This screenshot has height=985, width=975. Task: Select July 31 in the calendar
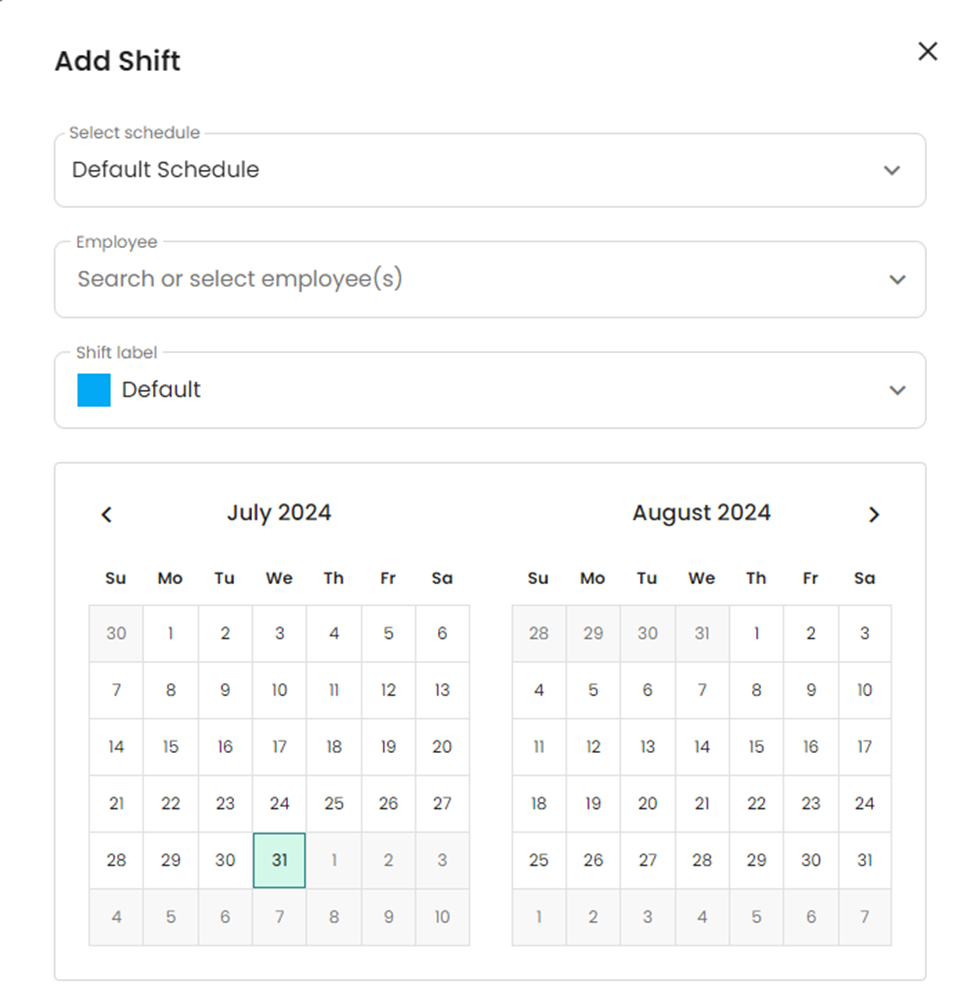[279, 860]
